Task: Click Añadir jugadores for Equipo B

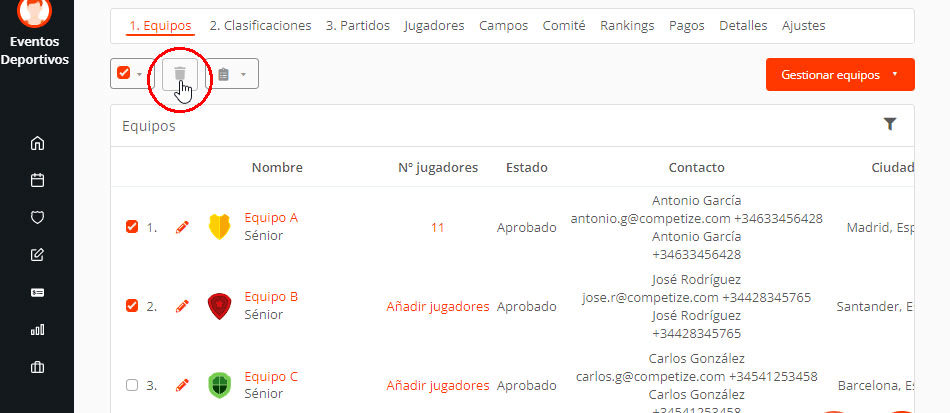Action: pyautogui.click(x=438, y=306)
